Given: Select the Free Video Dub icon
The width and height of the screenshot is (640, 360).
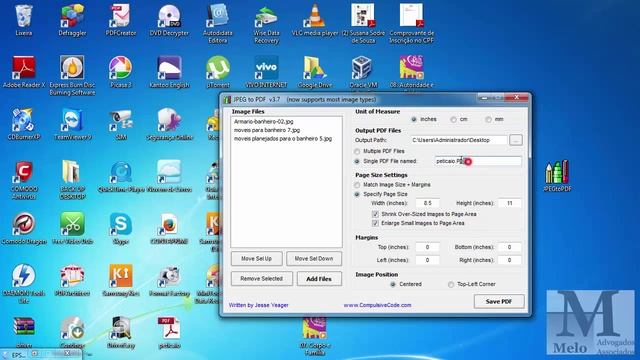Looking at the screenshot, I should (72, 229).
